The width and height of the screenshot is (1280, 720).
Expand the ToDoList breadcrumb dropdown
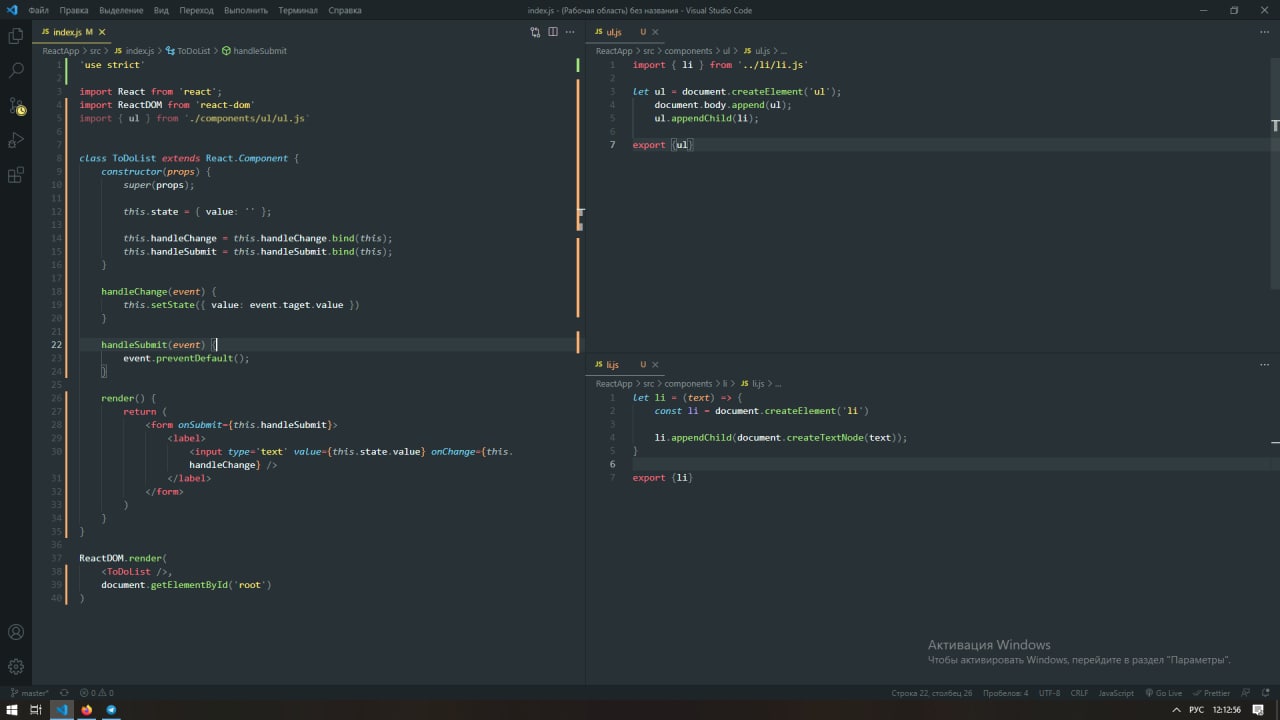pyautogui.click(x=193, y=51)
